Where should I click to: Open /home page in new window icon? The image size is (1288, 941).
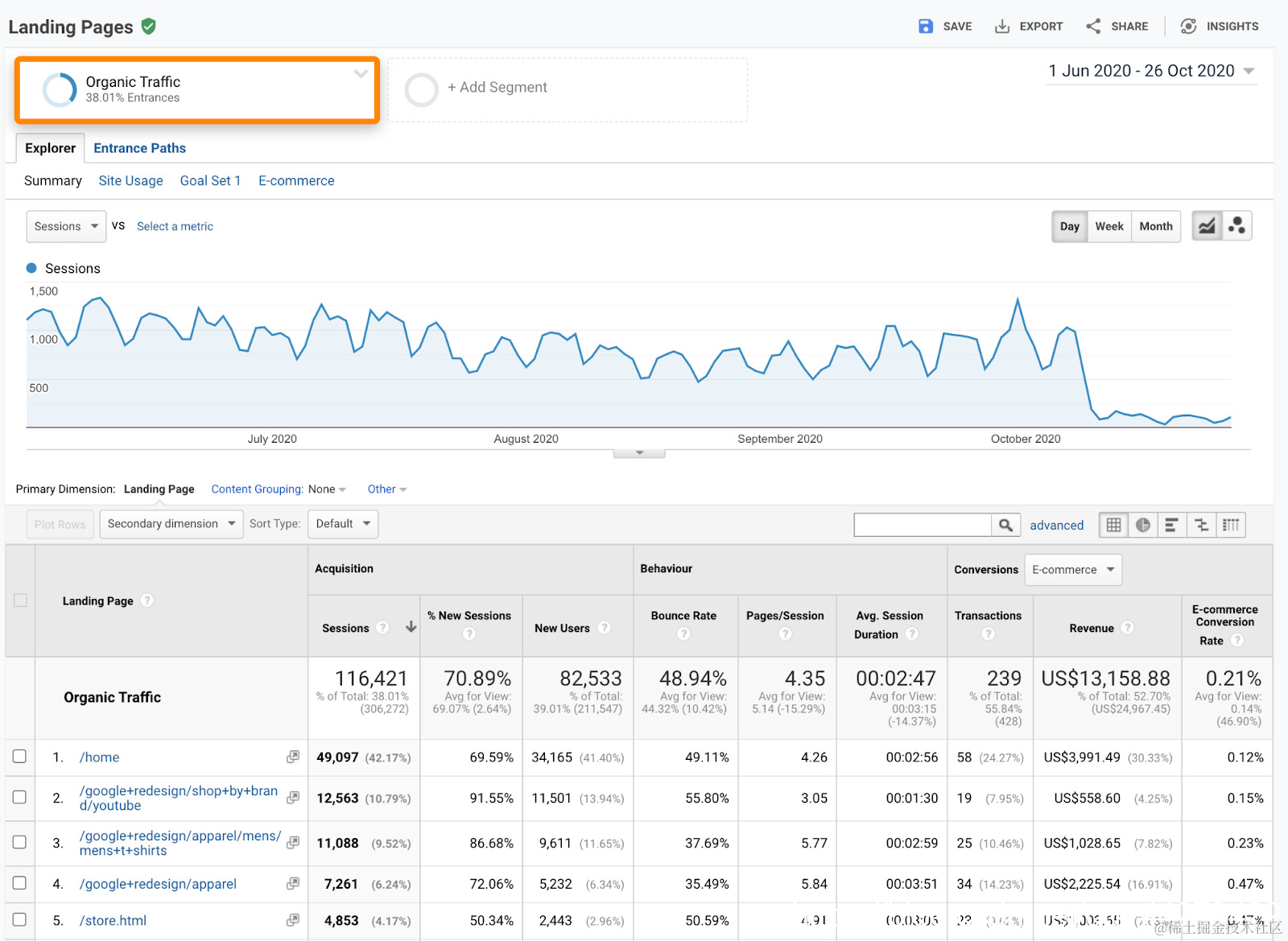point(293,757)
